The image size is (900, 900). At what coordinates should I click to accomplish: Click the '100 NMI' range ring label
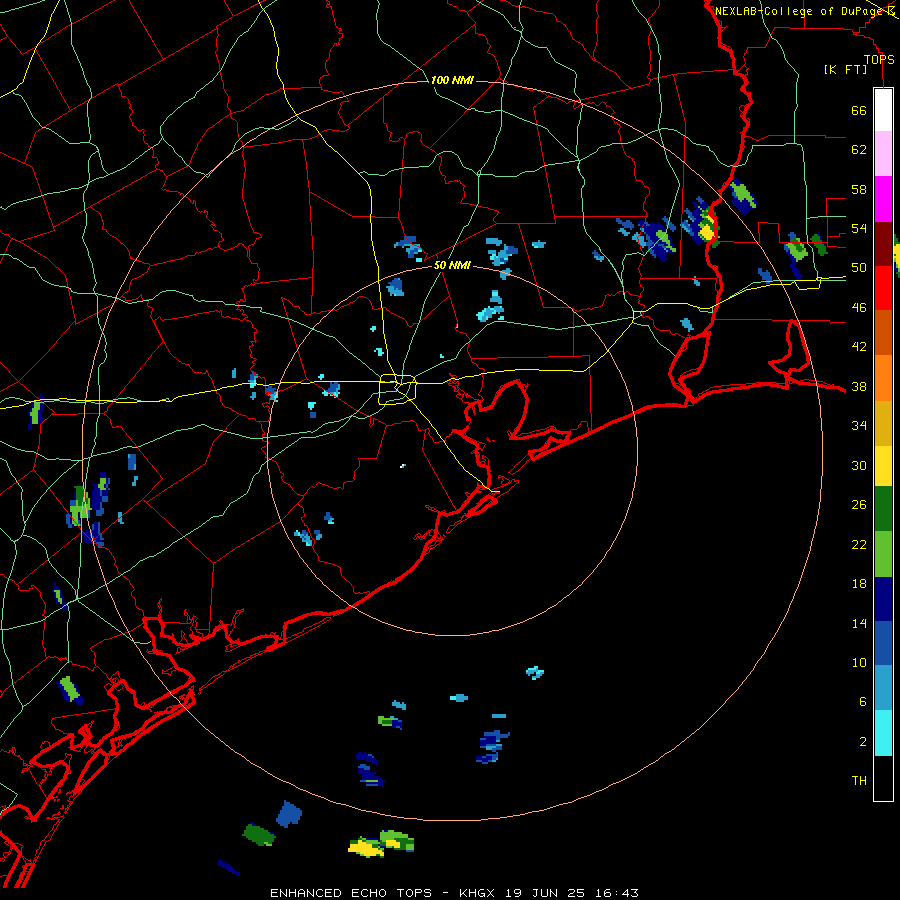452,80
